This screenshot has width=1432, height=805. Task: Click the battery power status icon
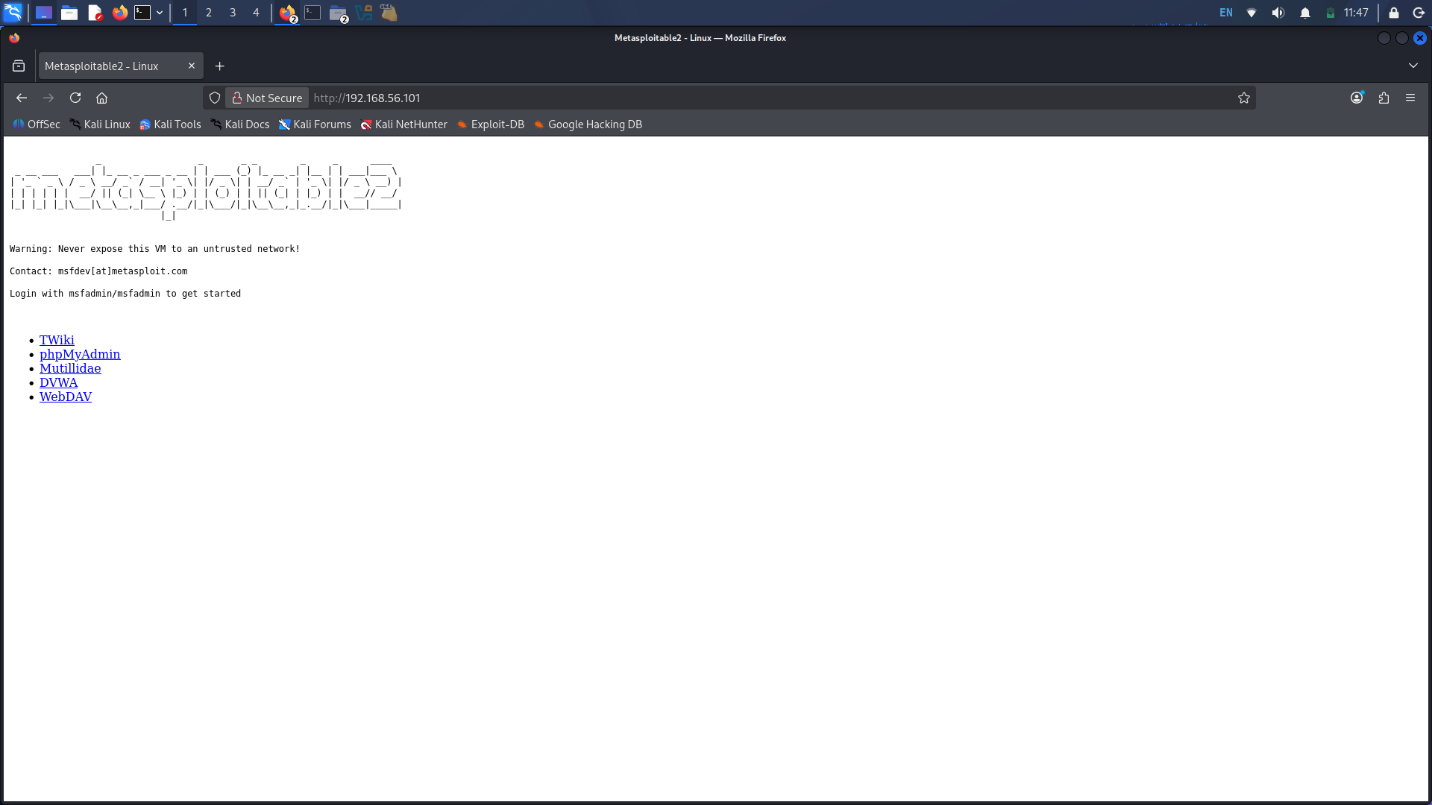pos(1330,13)
